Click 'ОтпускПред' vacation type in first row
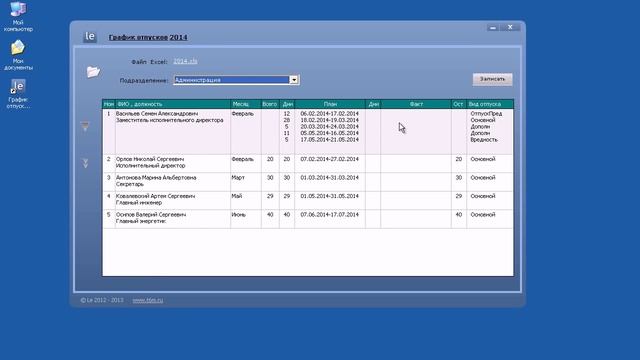 [x=486, y=113]
